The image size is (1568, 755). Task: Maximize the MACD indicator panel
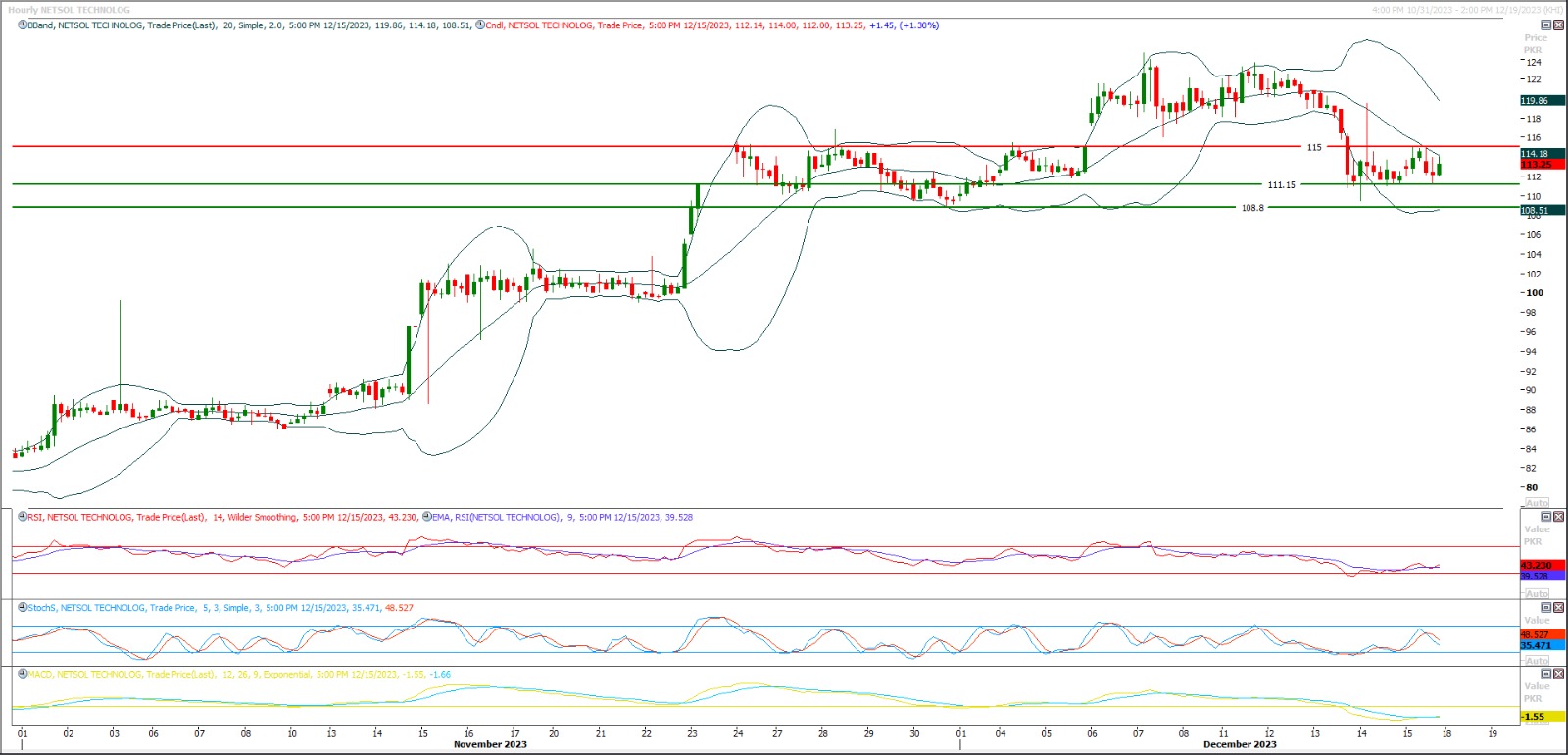[1546, 675]
